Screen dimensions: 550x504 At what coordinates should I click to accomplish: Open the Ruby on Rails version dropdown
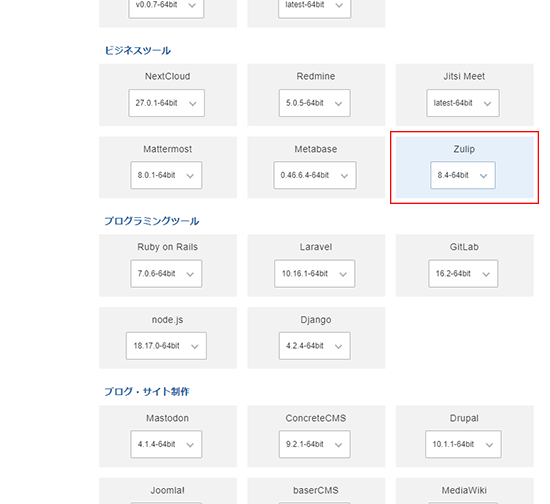166,274
